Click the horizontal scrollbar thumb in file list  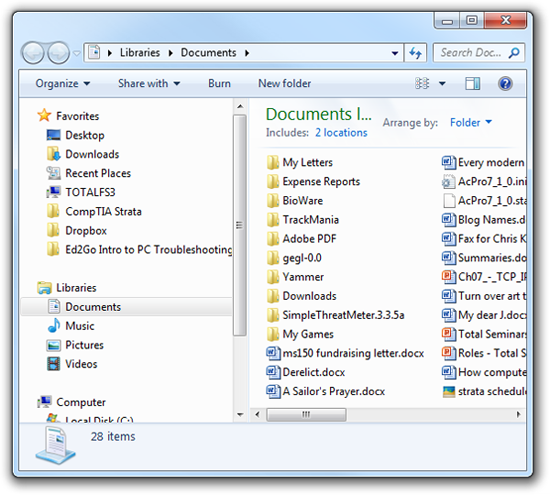point(306,414)
